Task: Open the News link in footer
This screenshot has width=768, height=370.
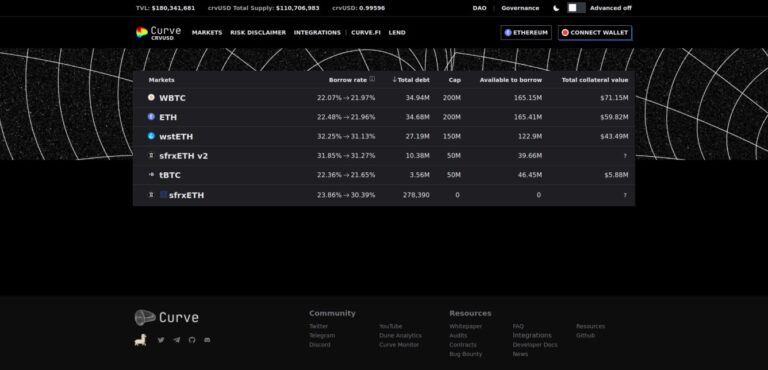Action: pos(520,354)
